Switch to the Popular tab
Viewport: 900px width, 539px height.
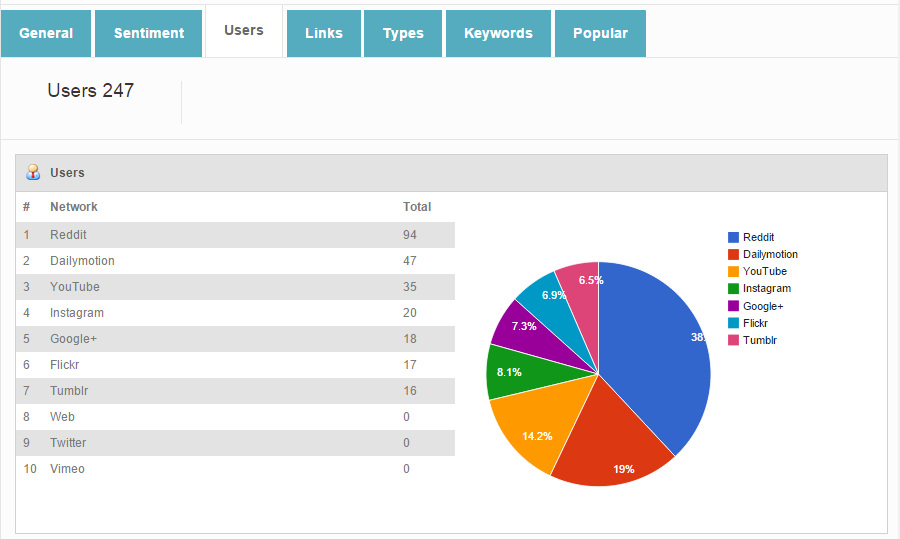click(600, 33)
